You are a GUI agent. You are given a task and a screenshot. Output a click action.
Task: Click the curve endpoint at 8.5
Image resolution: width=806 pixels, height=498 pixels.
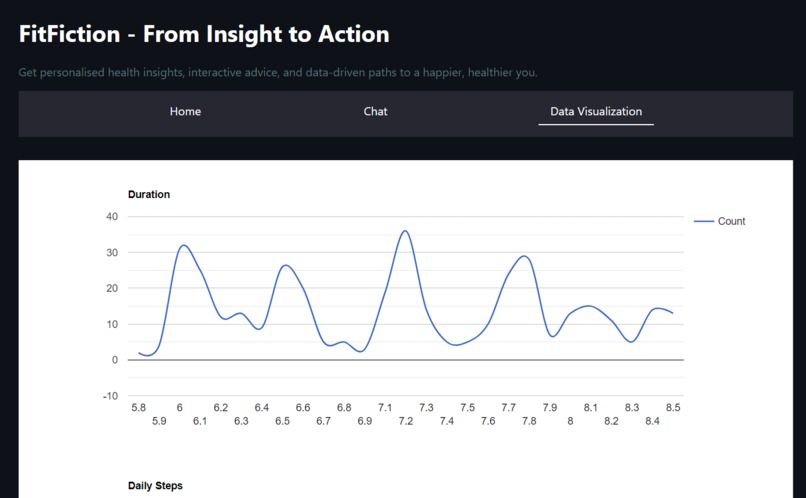click(x=672, y=313)
